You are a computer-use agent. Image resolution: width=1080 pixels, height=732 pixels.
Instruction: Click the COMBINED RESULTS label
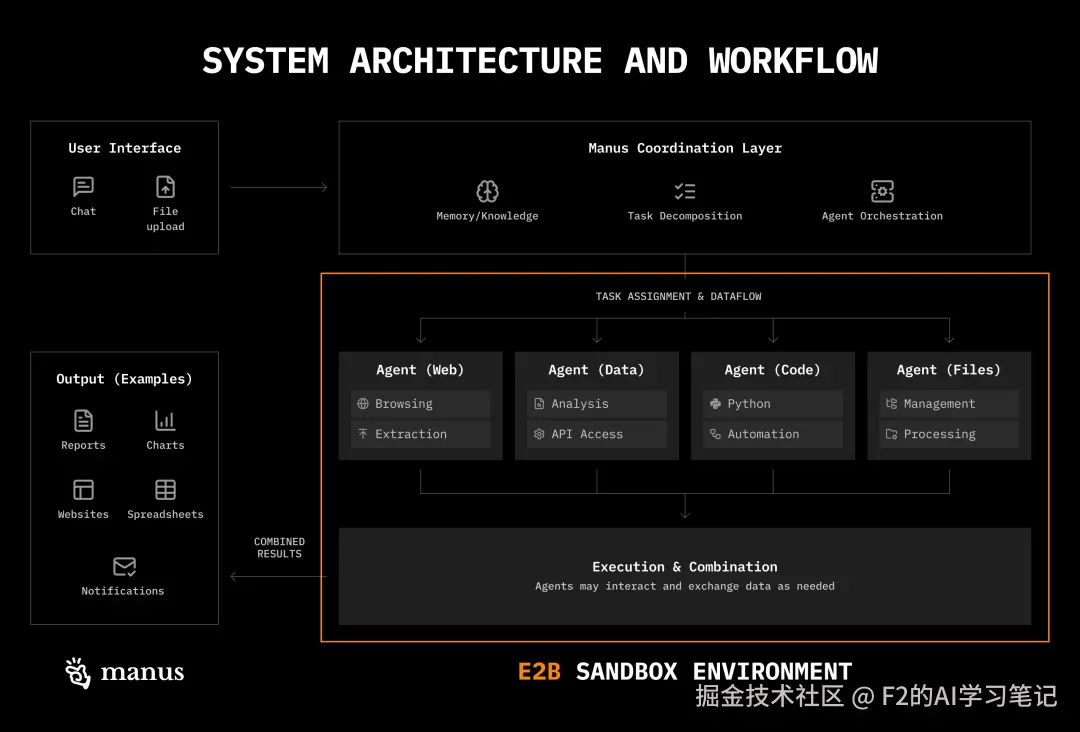(x=279, y=547)
